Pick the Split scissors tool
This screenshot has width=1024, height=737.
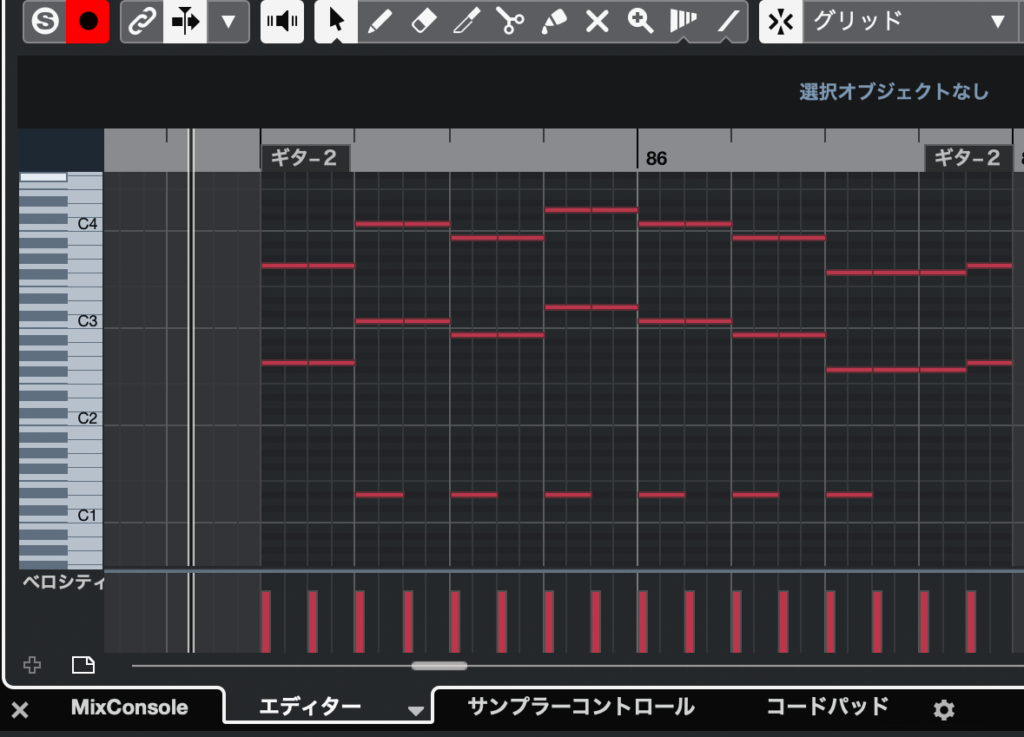pyautogui.click(x=512, y=21)
